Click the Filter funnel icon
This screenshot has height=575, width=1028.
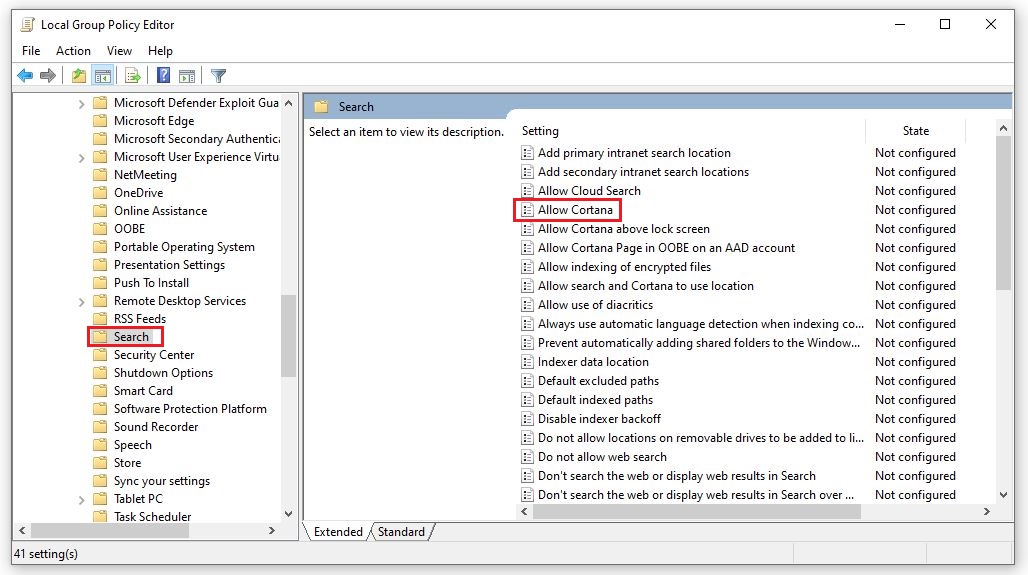[x=218, y=76]
